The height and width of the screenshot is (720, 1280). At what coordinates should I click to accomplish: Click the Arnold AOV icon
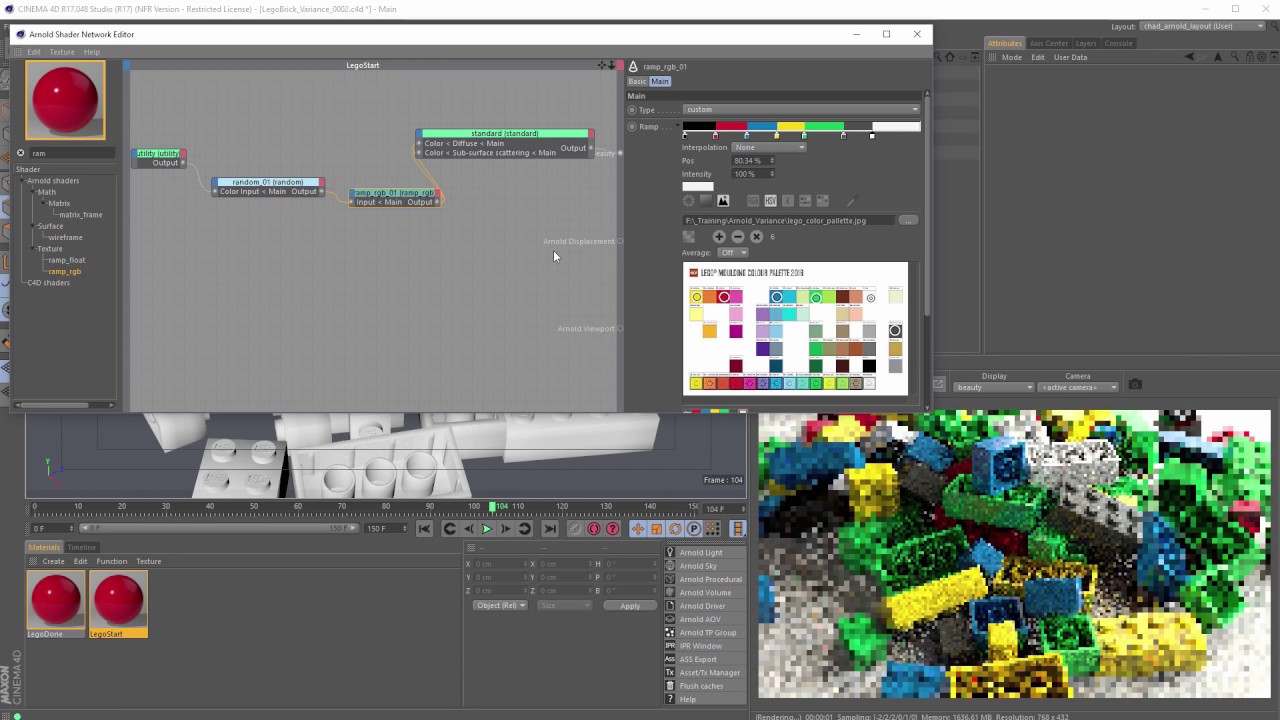(x=670, y=619)
